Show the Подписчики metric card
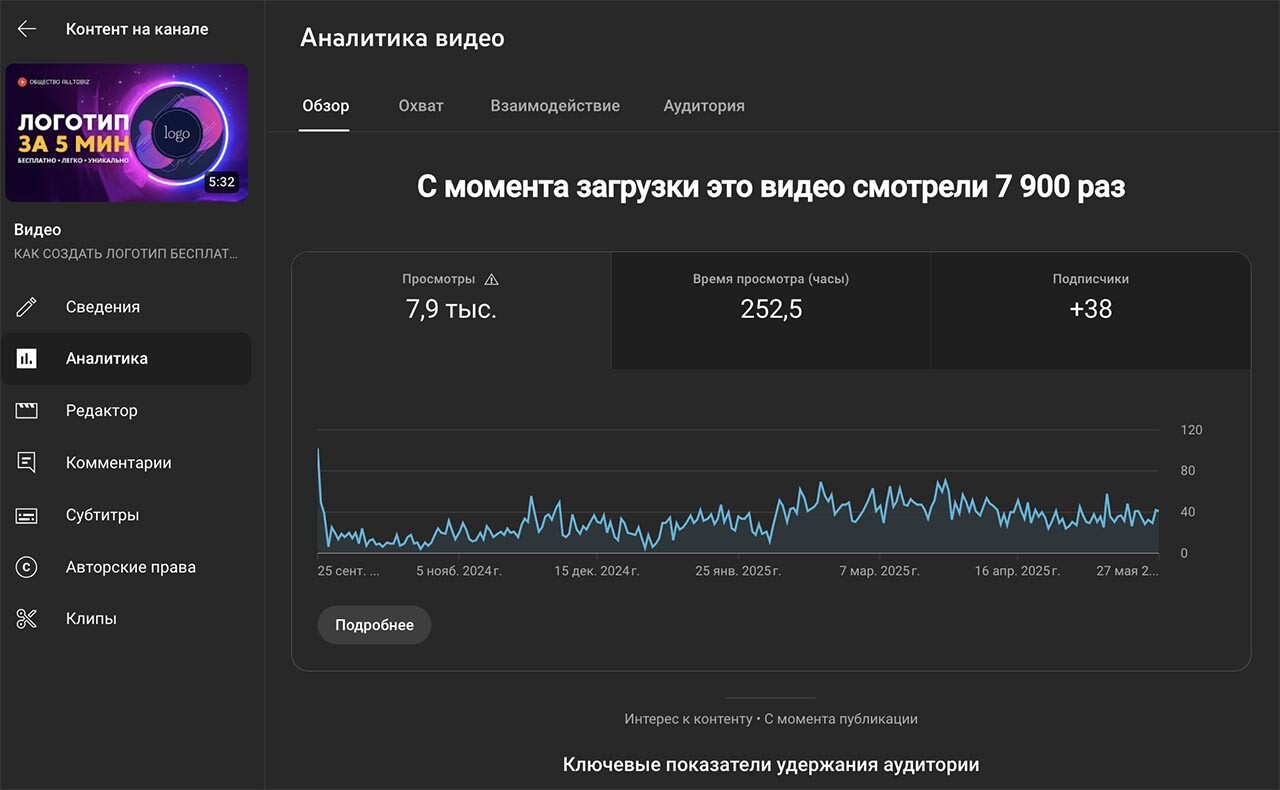The image size is (1280, 790). (x=1090, y=310)
